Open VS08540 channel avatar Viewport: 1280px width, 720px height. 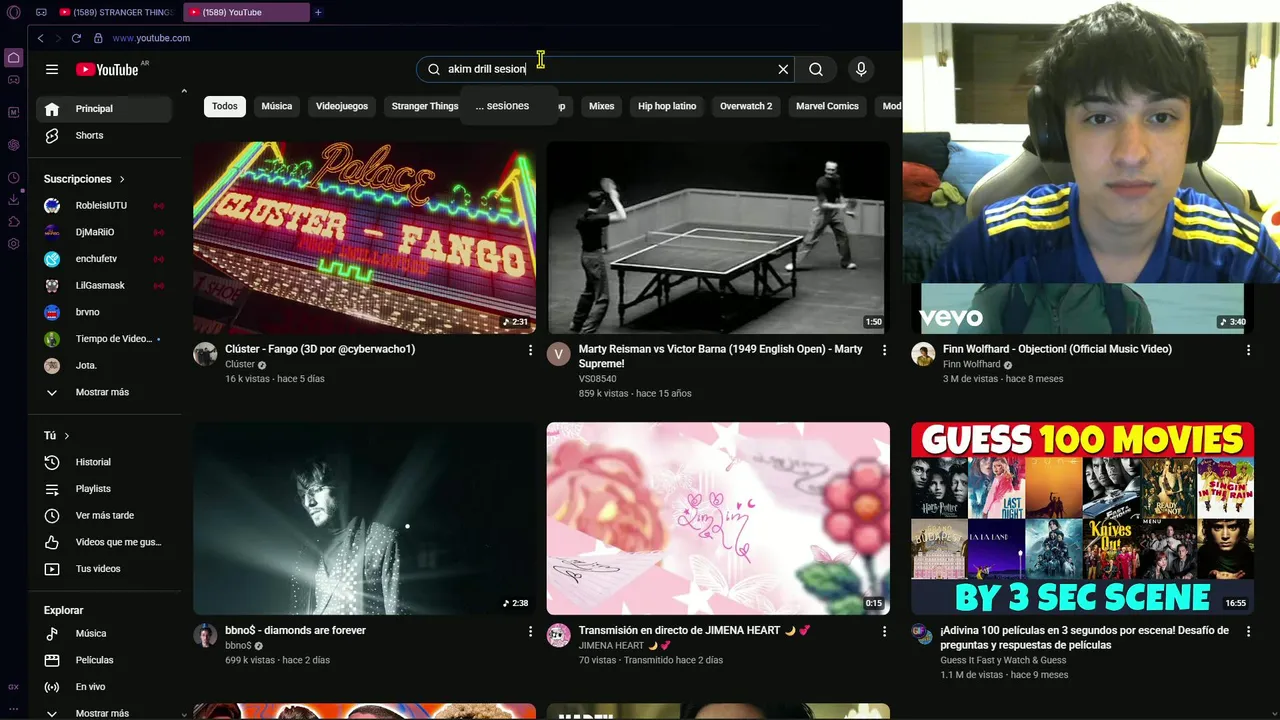tap(559, 354)
